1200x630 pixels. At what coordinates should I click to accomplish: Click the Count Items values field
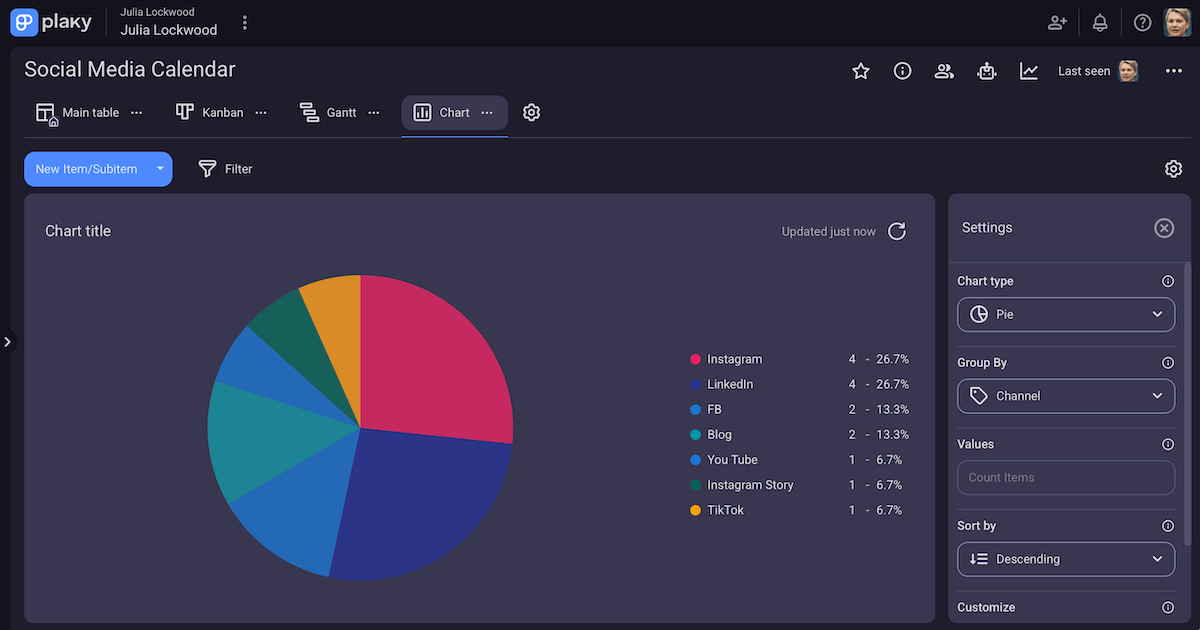tap(1066, 477)
